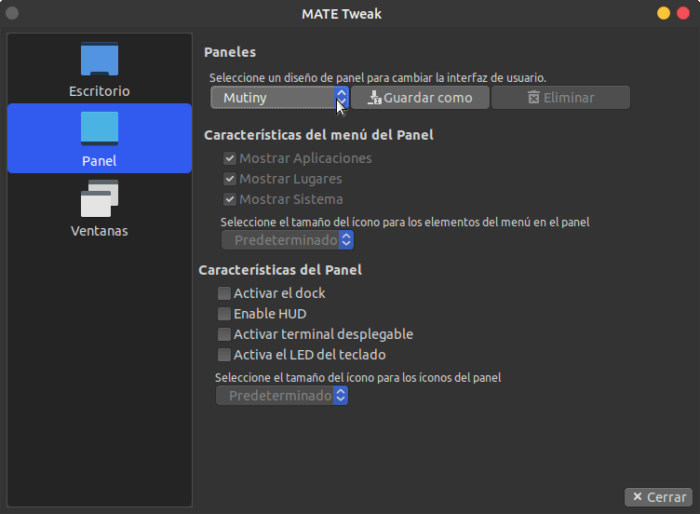
Task: Click the red close window button
Action: click(x=683, y=13)
